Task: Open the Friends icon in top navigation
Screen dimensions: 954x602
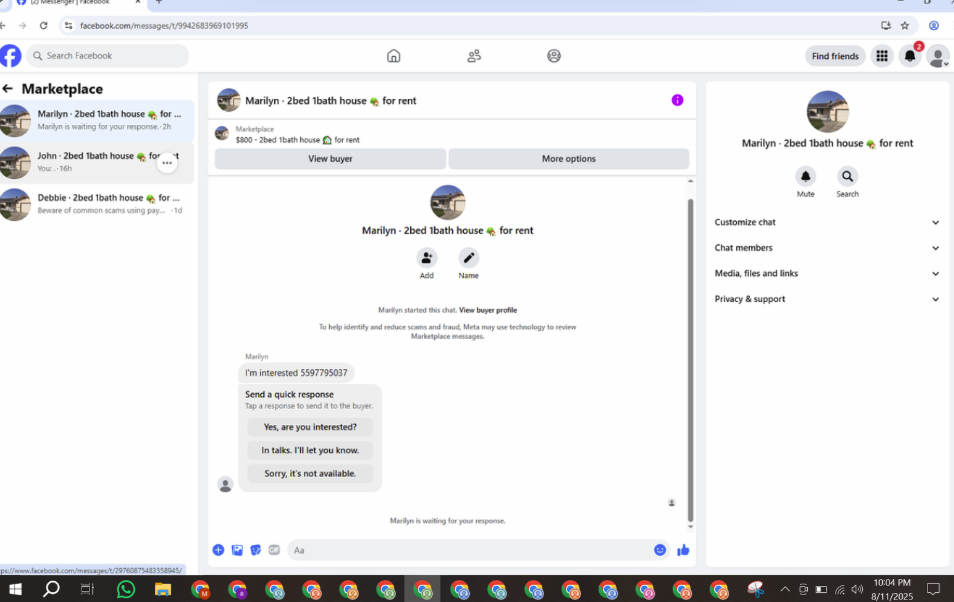Action: [474, 56]
